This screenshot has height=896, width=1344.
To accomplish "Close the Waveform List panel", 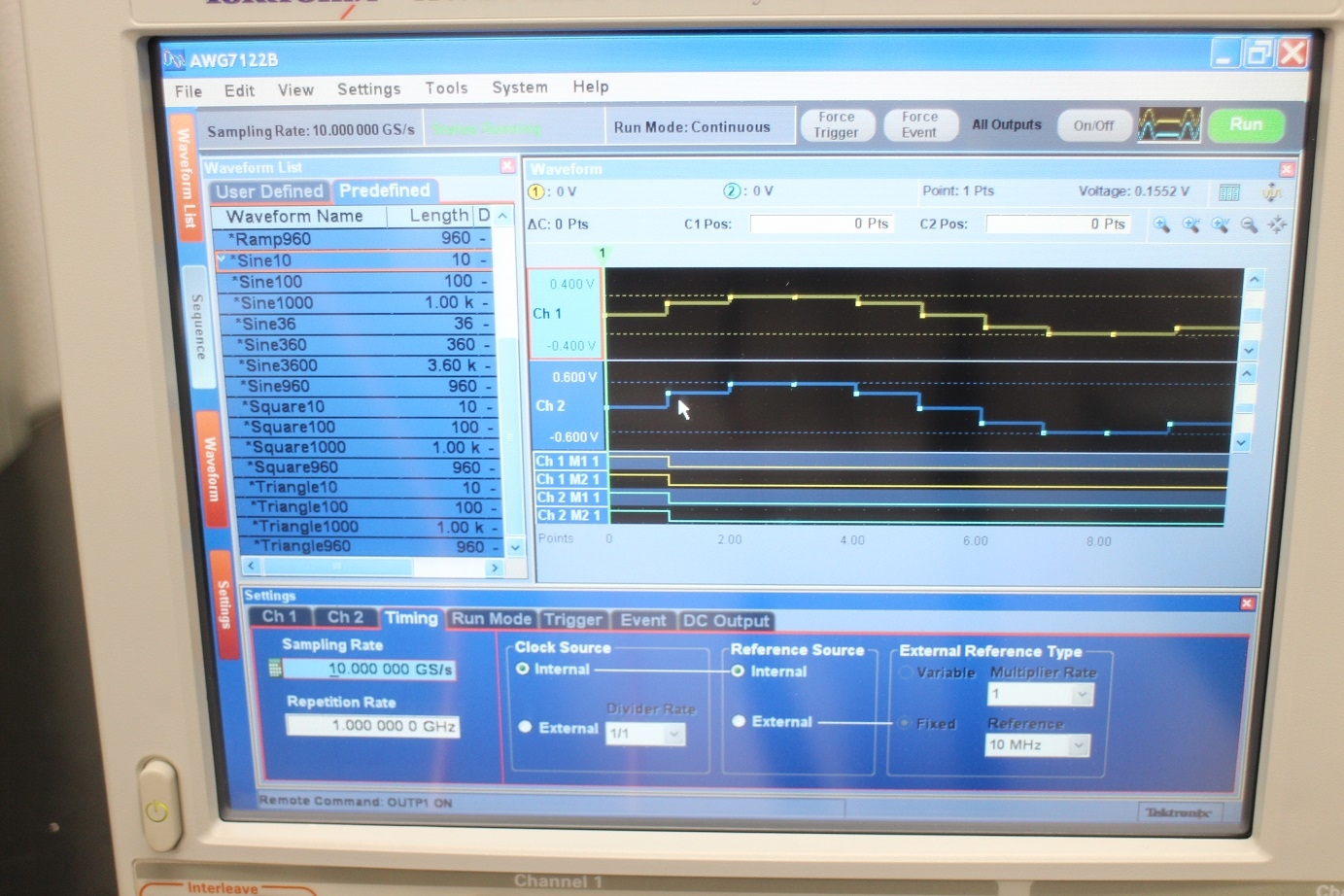I will 507,166.
